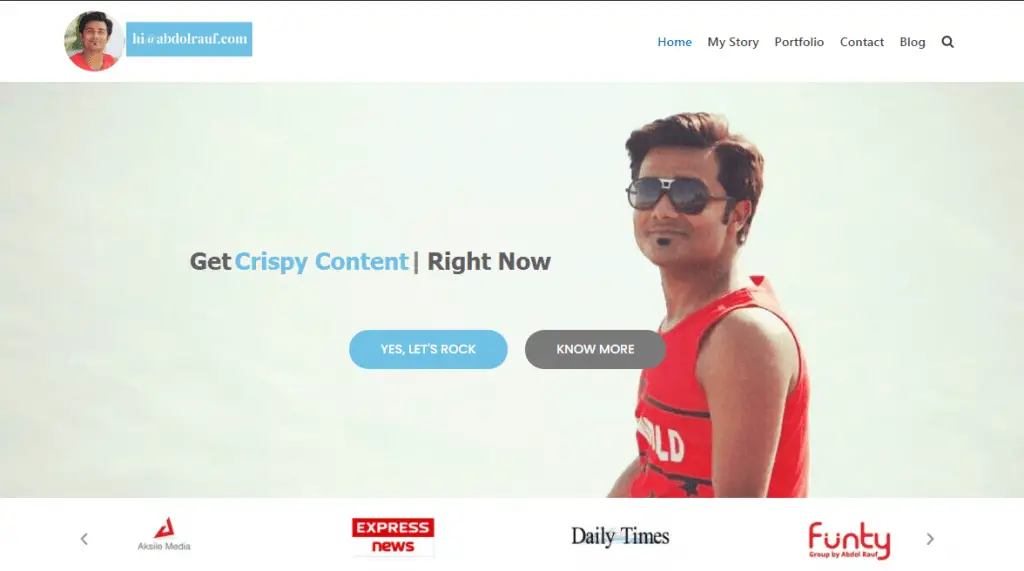Open the Blog menu link

tap(912, 42)
